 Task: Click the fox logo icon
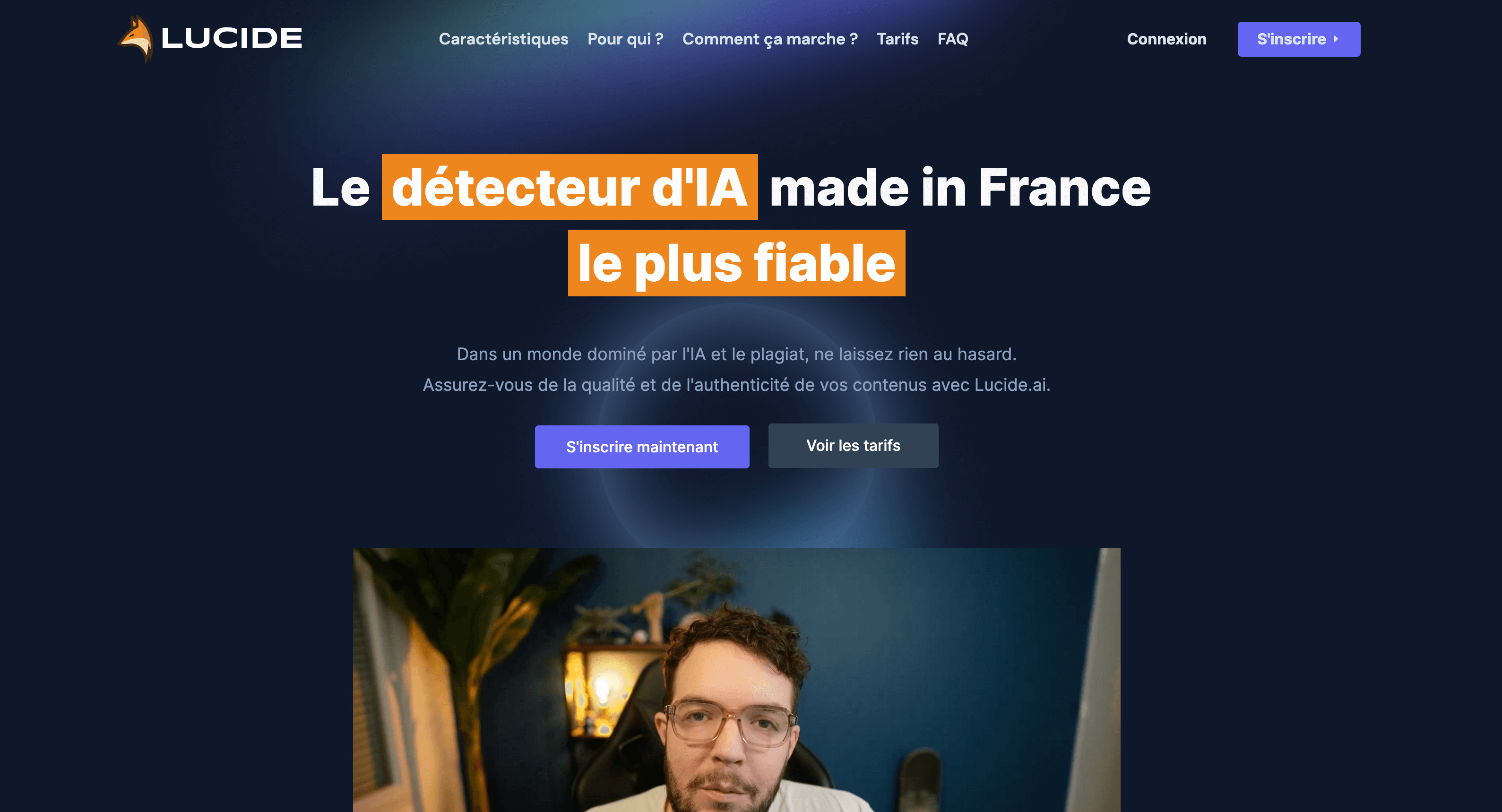(x=136, y=38)
